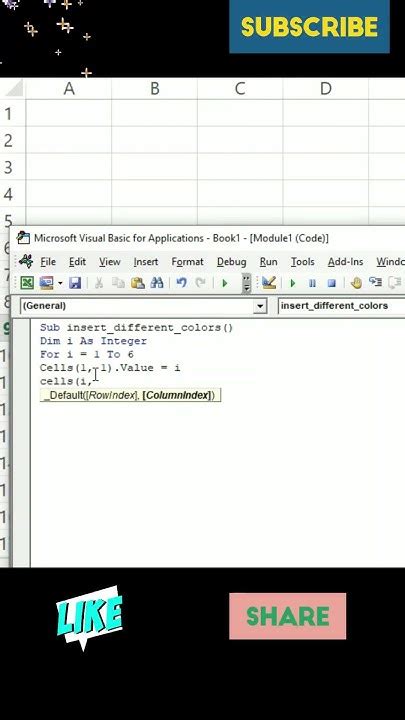405x720 pixels.
Task: Click the margin indicator bar left of code
Action: tap(21, 443)
